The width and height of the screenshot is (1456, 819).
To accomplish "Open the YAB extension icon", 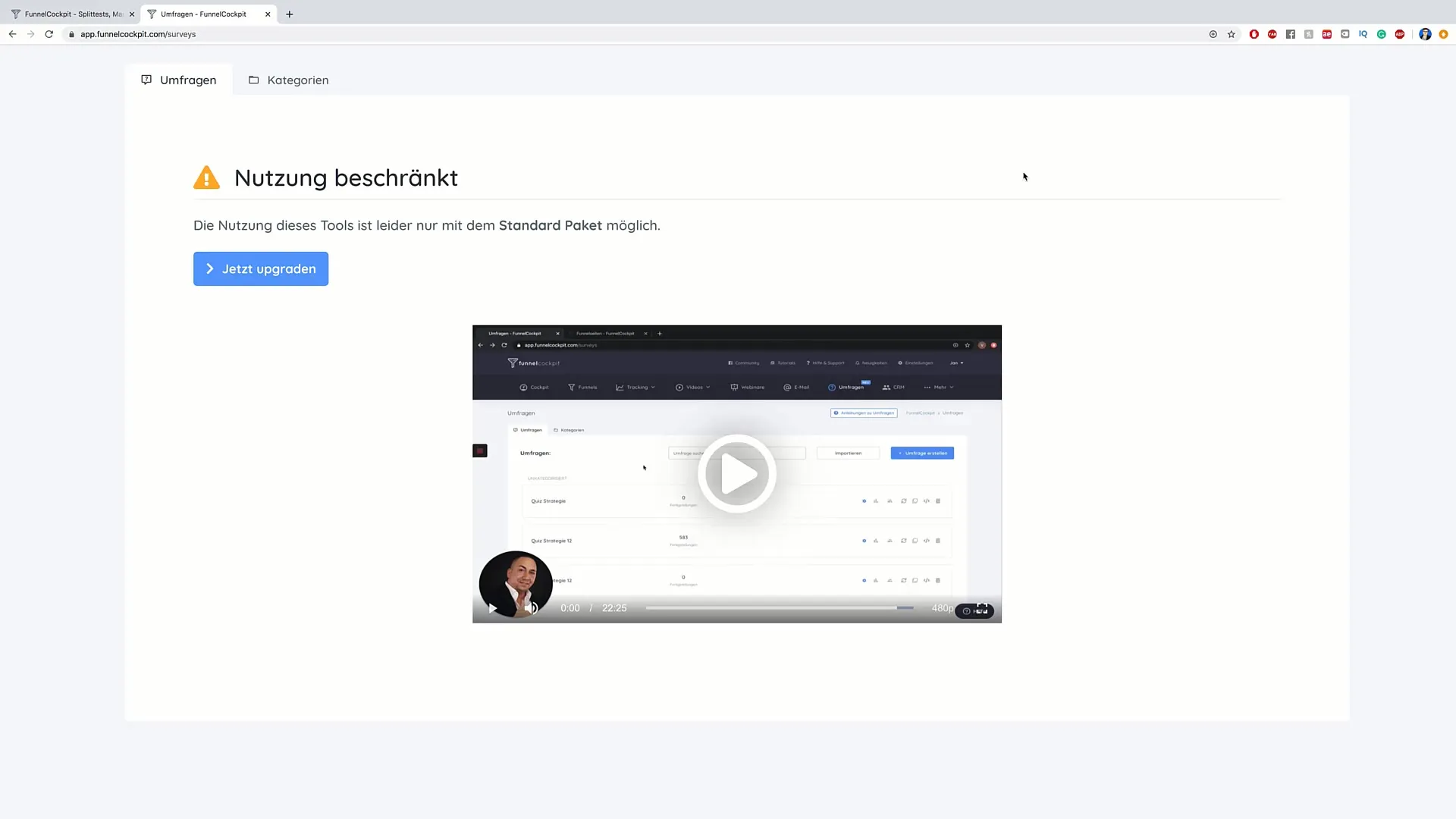I will [1272, 34].
